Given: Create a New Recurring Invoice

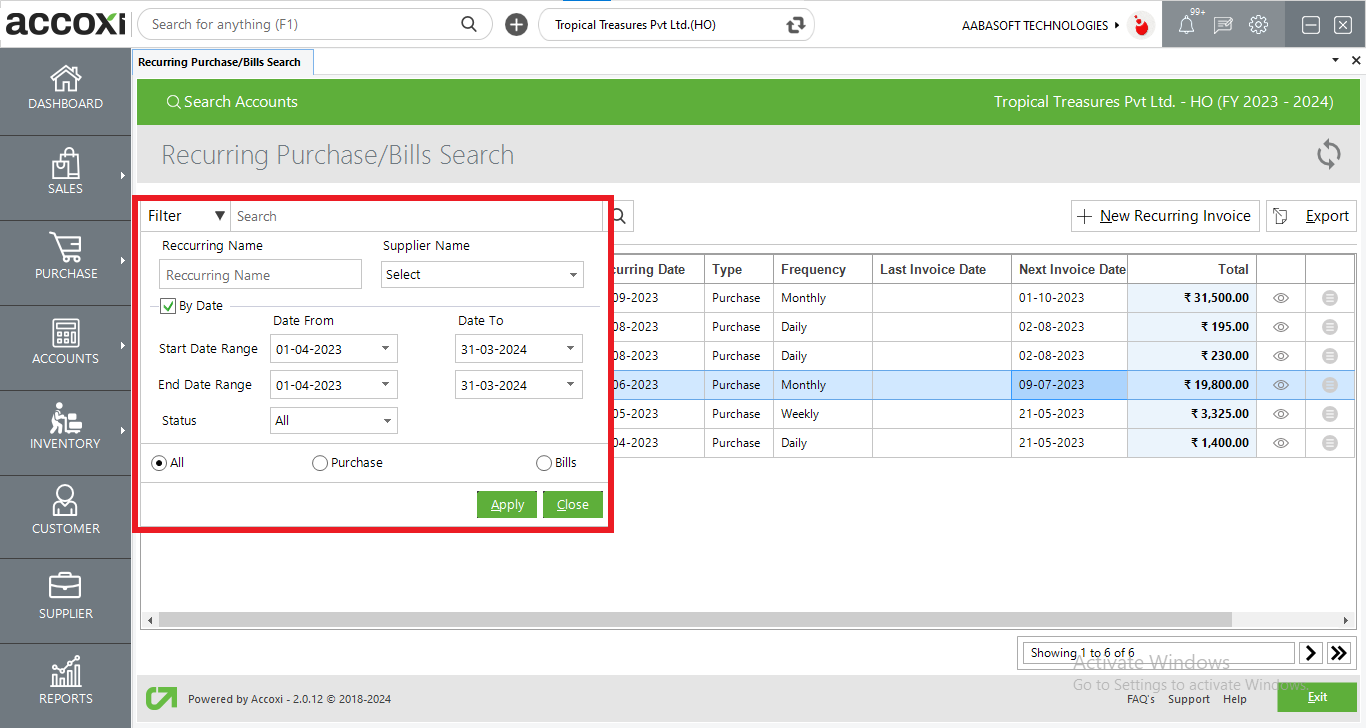Looking at the screenshot, I should [1164, 215].
